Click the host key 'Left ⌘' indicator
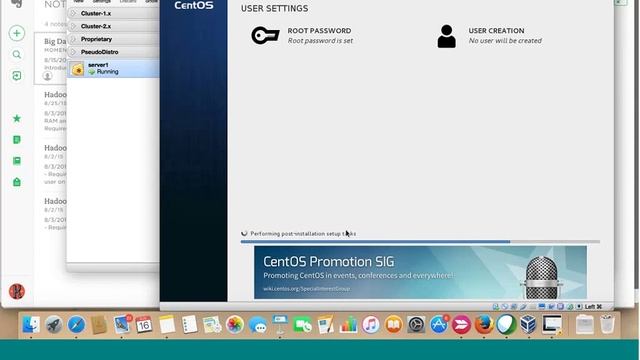The image size is (640, 360). 593,307
